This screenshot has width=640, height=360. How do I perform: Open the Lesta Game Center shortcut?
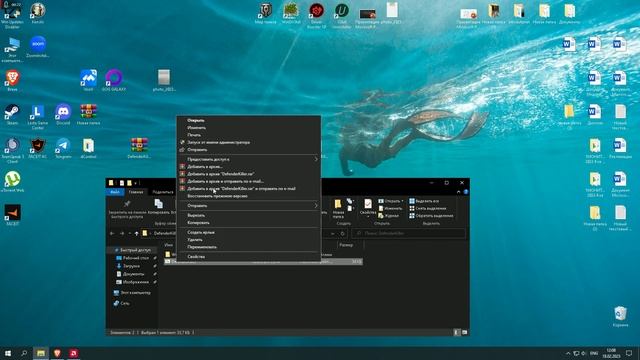click(x=38, y=116)
